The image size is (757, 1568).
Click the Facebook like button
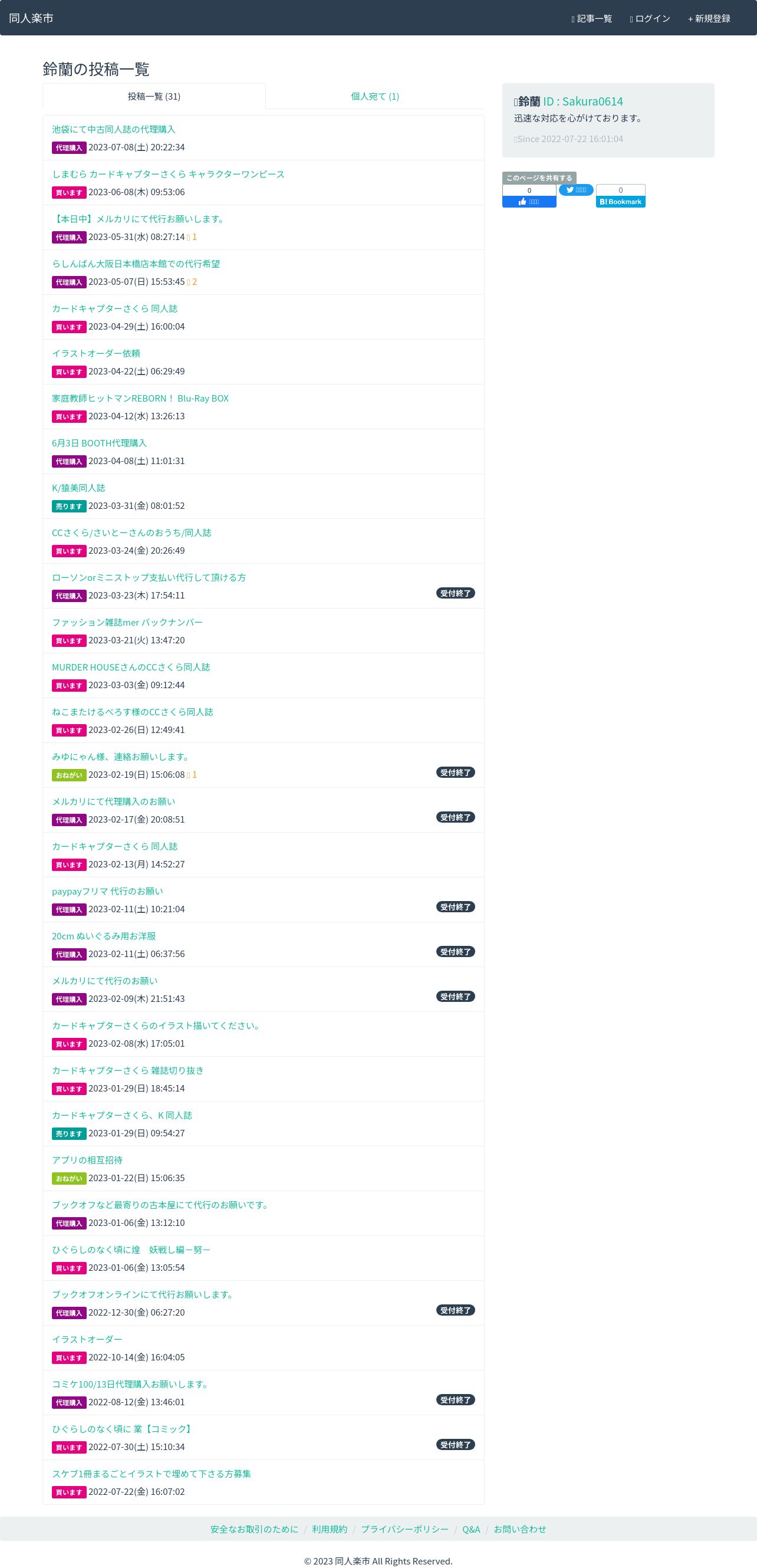pos(529,202)
